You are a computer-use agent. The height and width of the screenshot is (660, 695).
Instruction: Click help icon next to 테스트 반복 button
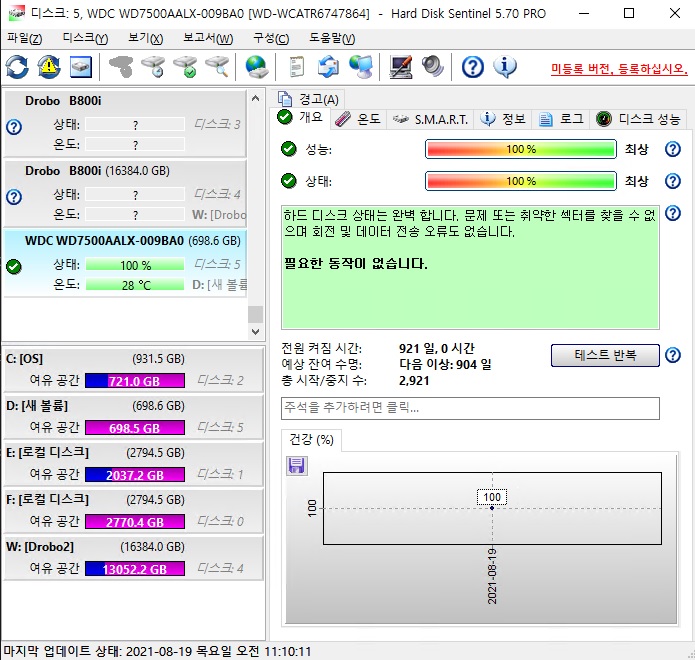[x=673, y=355]
